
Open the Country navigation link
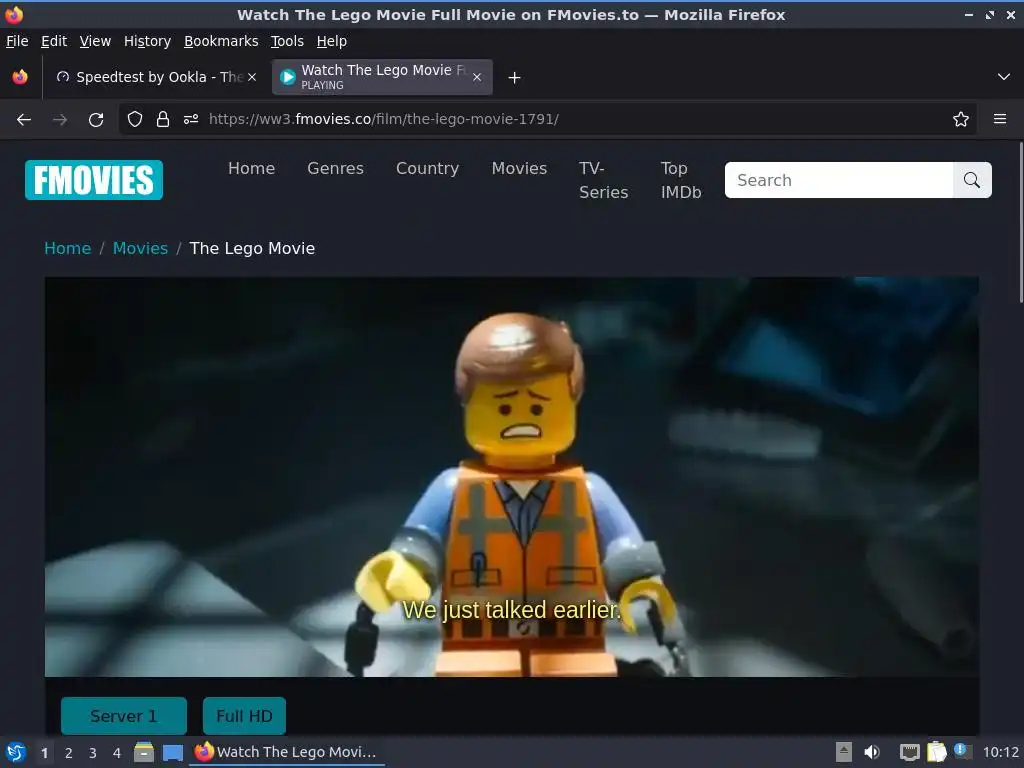428,168
